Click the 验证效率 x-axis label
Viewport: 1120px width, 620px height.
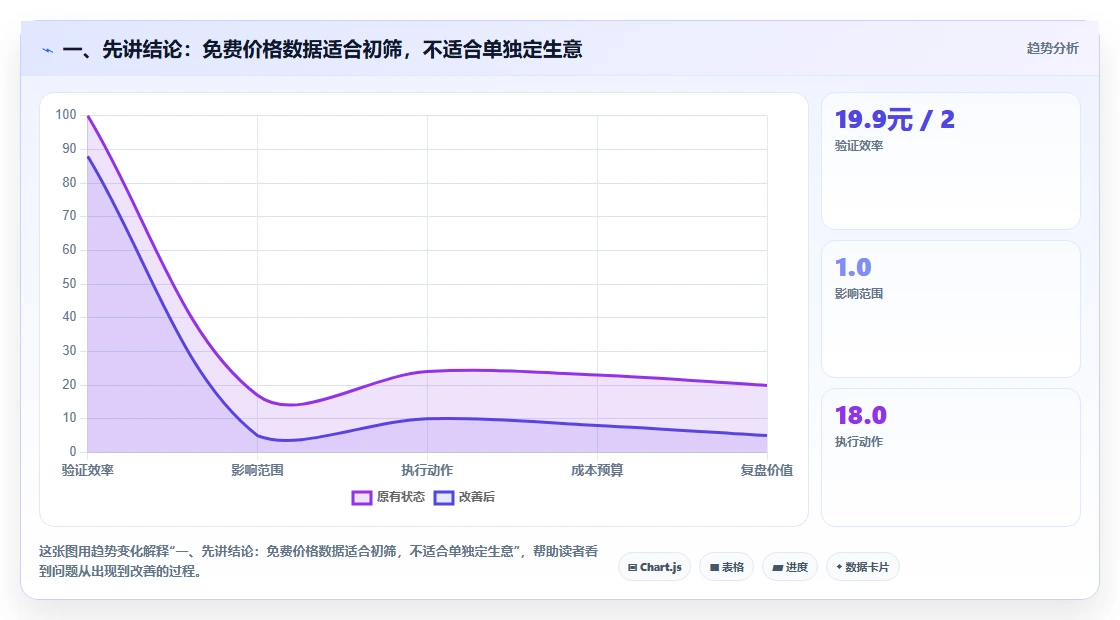pyautogui.click(x=88, y=470)
